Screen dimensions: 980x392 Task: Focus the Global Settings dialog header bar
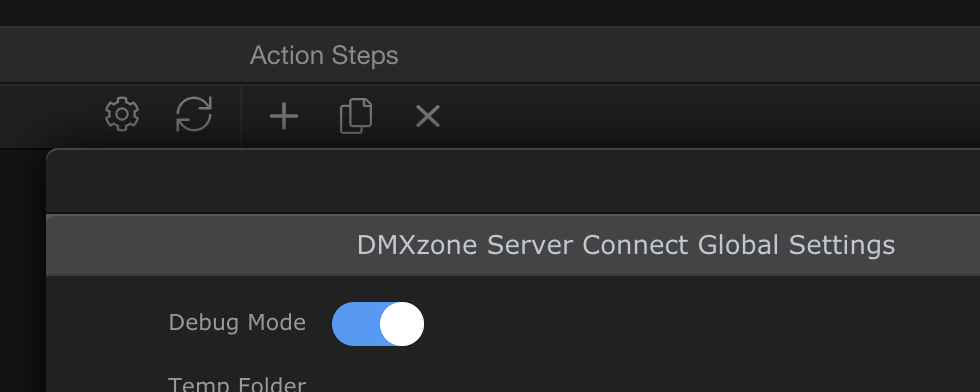point(513,245)
